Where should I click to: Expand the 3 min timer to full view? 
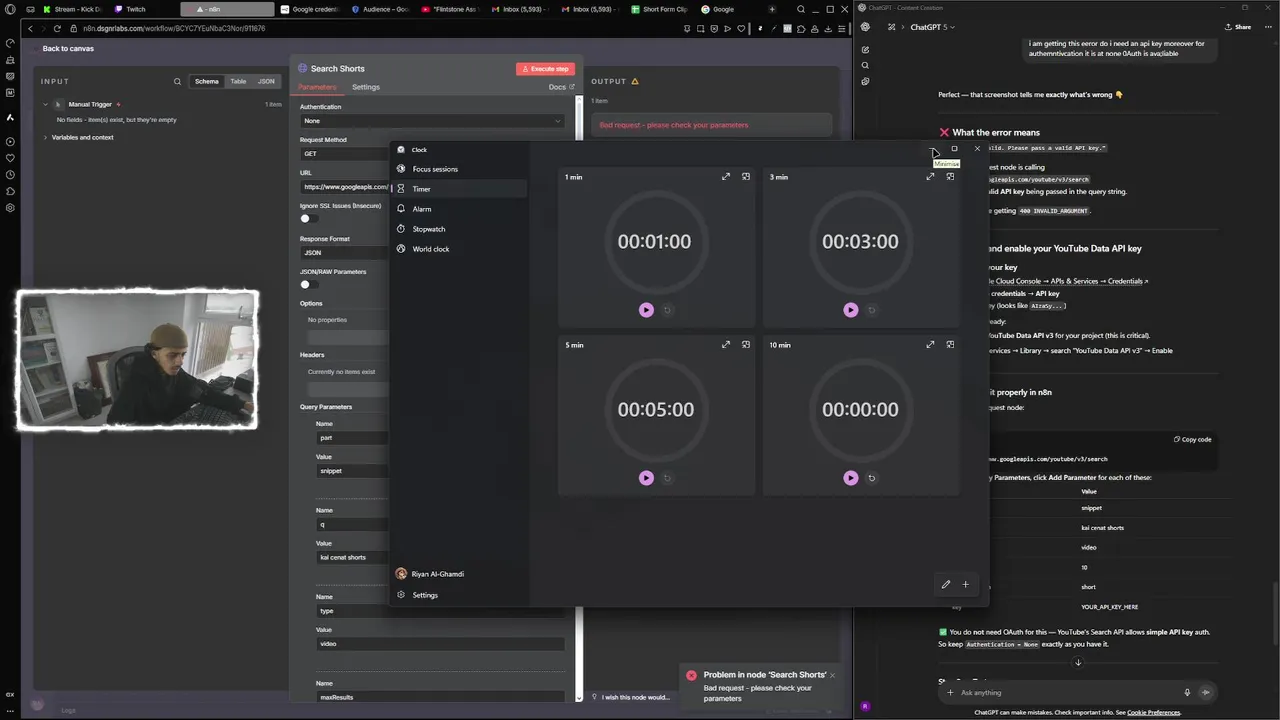(930, 177)
